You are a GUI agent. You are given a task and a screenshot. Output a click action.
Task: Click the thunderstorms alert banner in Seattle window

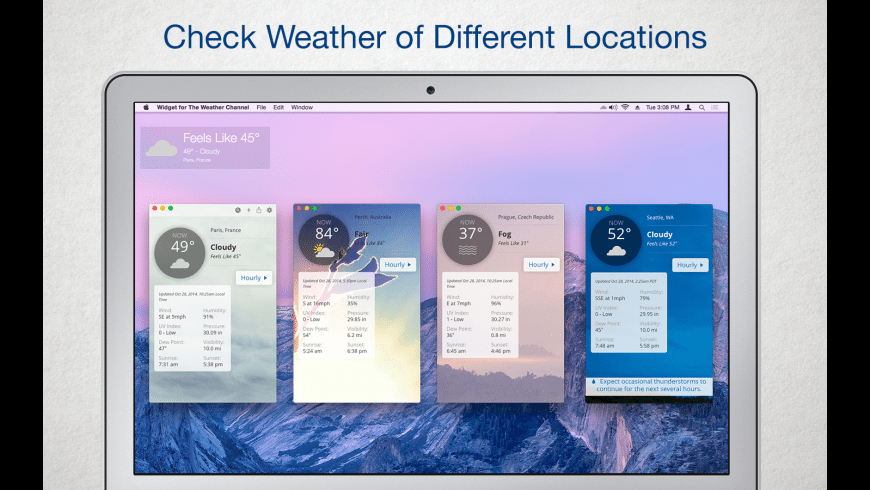(649, 386)
